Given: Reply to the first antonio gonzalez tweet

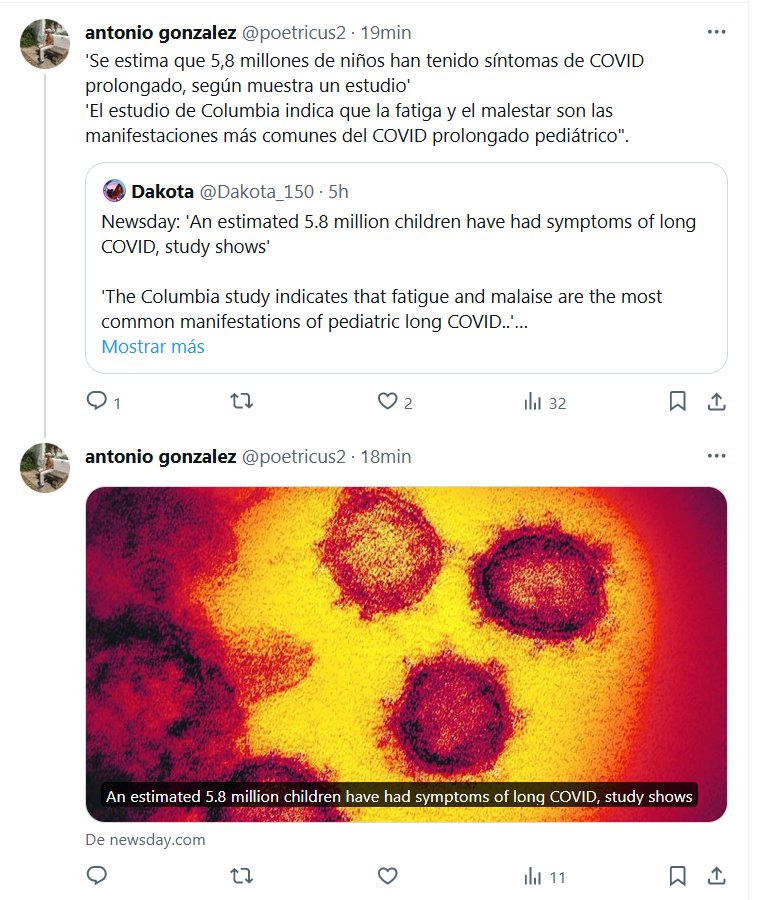Looking at the screenshot, I should click(97, 402).
